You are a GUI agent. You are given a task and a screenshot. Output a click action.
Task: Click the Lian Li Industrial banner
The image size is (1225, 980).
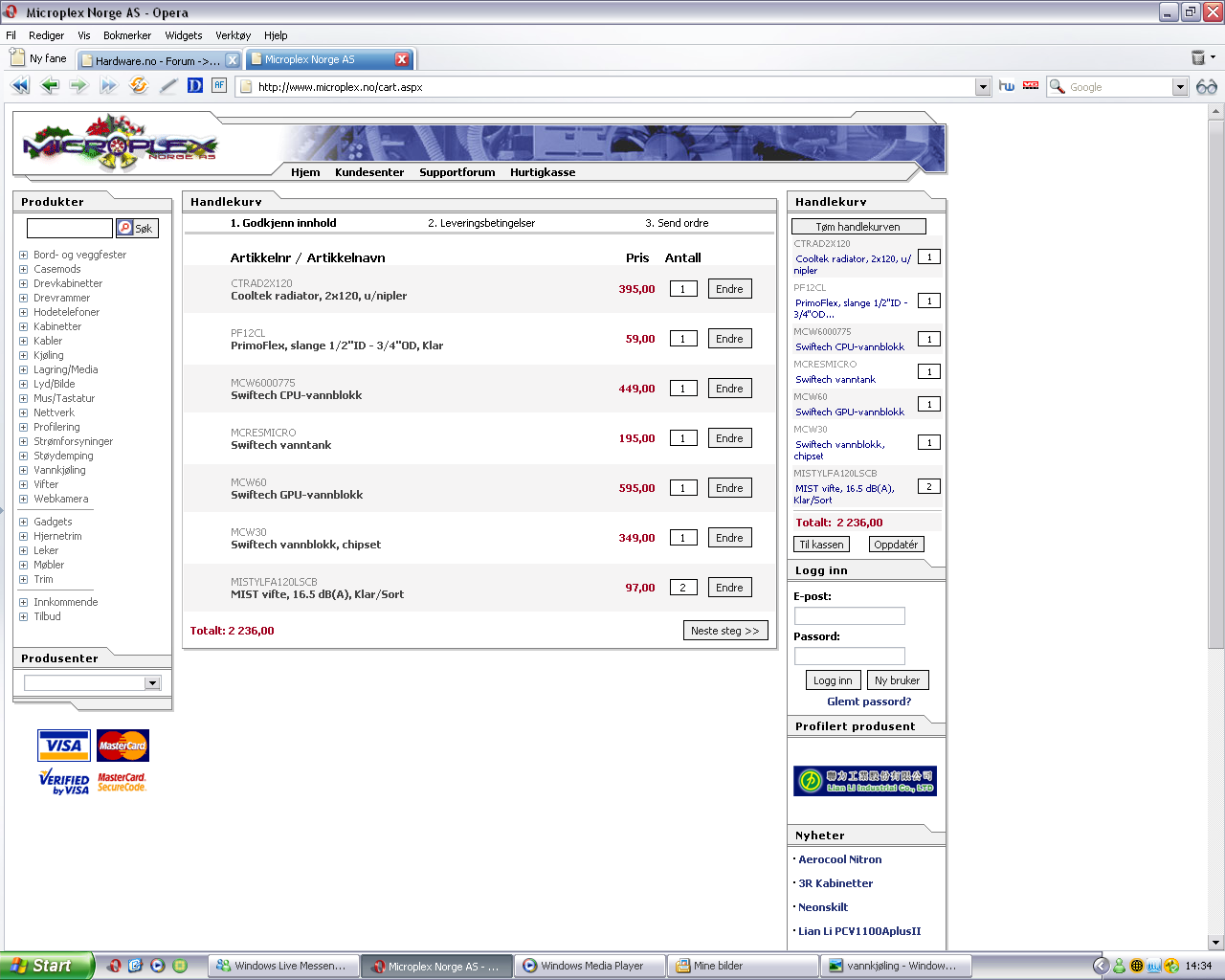(865, 781)
